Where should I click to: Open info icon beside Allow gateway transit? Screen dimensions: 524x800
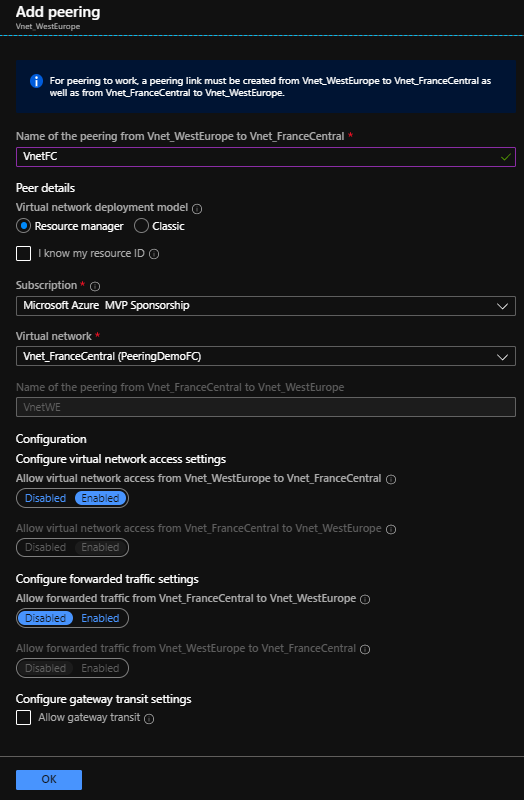tap(149, 718)
